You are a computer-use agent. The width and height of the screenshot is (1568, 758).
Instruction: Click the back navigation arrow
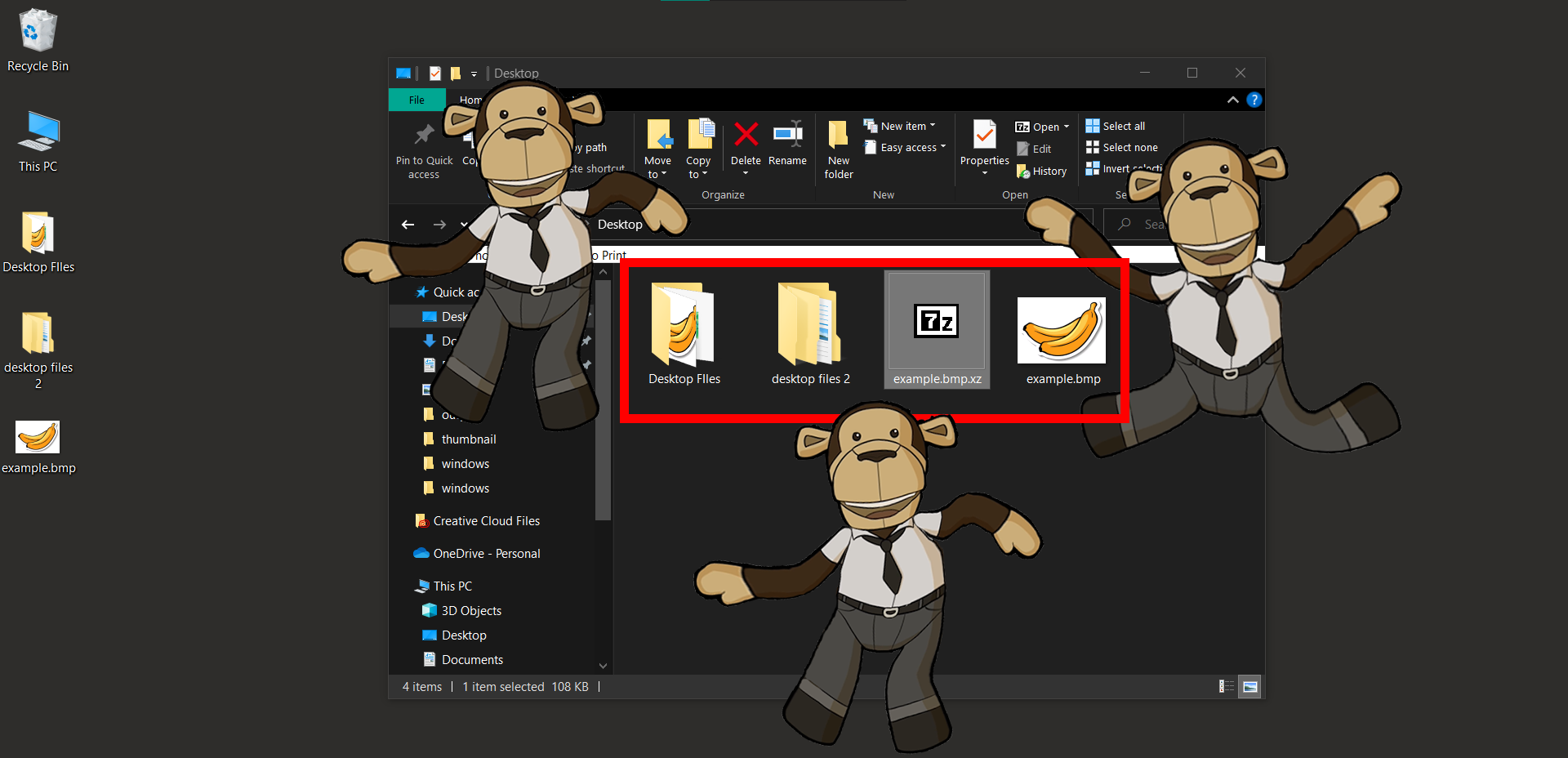click(x=408, y=225)
